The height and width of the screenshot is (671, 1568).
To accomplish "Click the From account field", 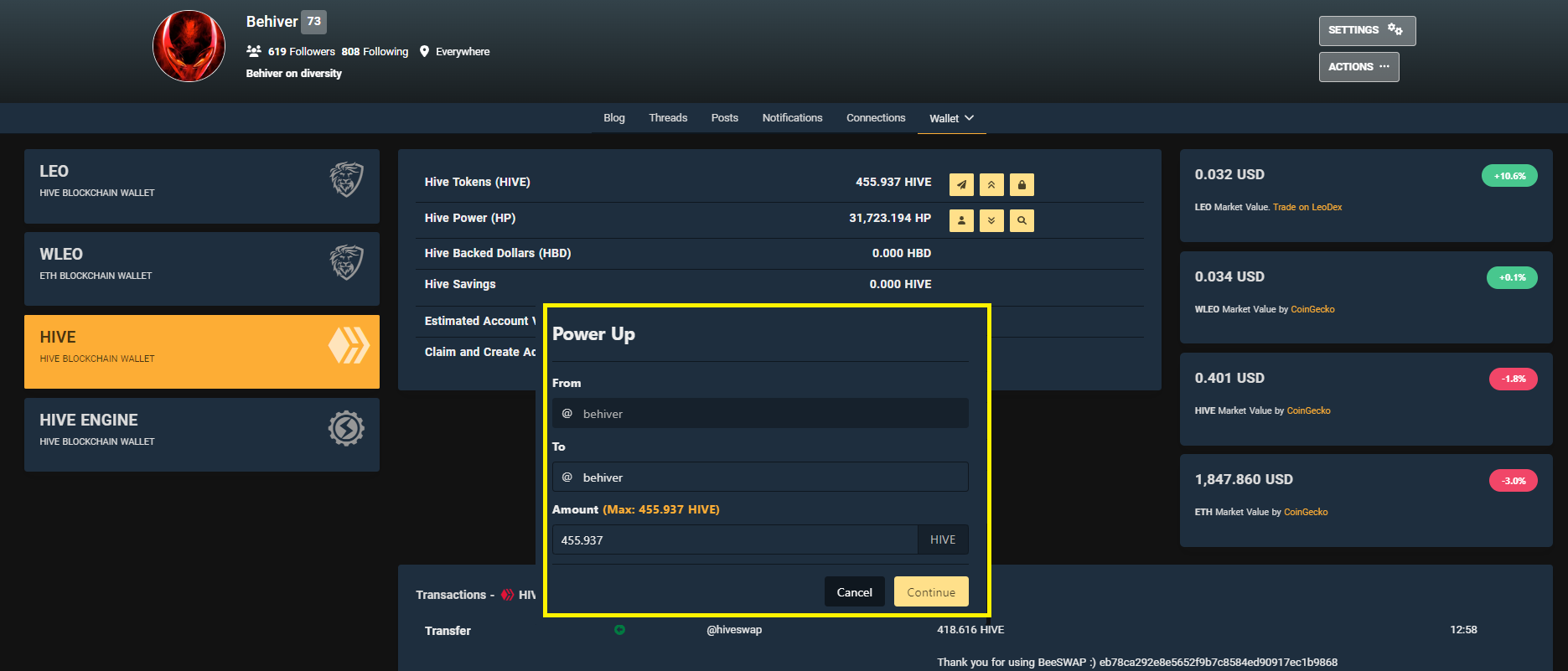I will point(760,413).
